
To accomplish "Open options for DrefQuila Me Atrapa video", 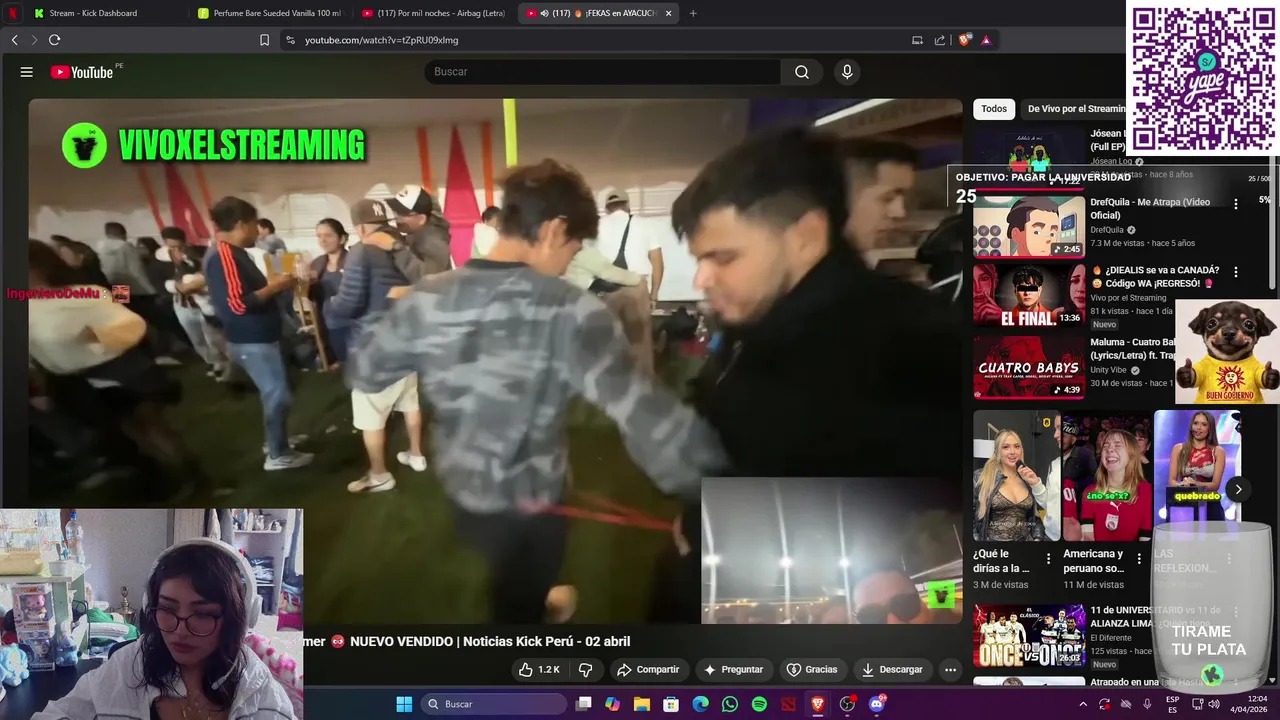I will [1236, 204].
